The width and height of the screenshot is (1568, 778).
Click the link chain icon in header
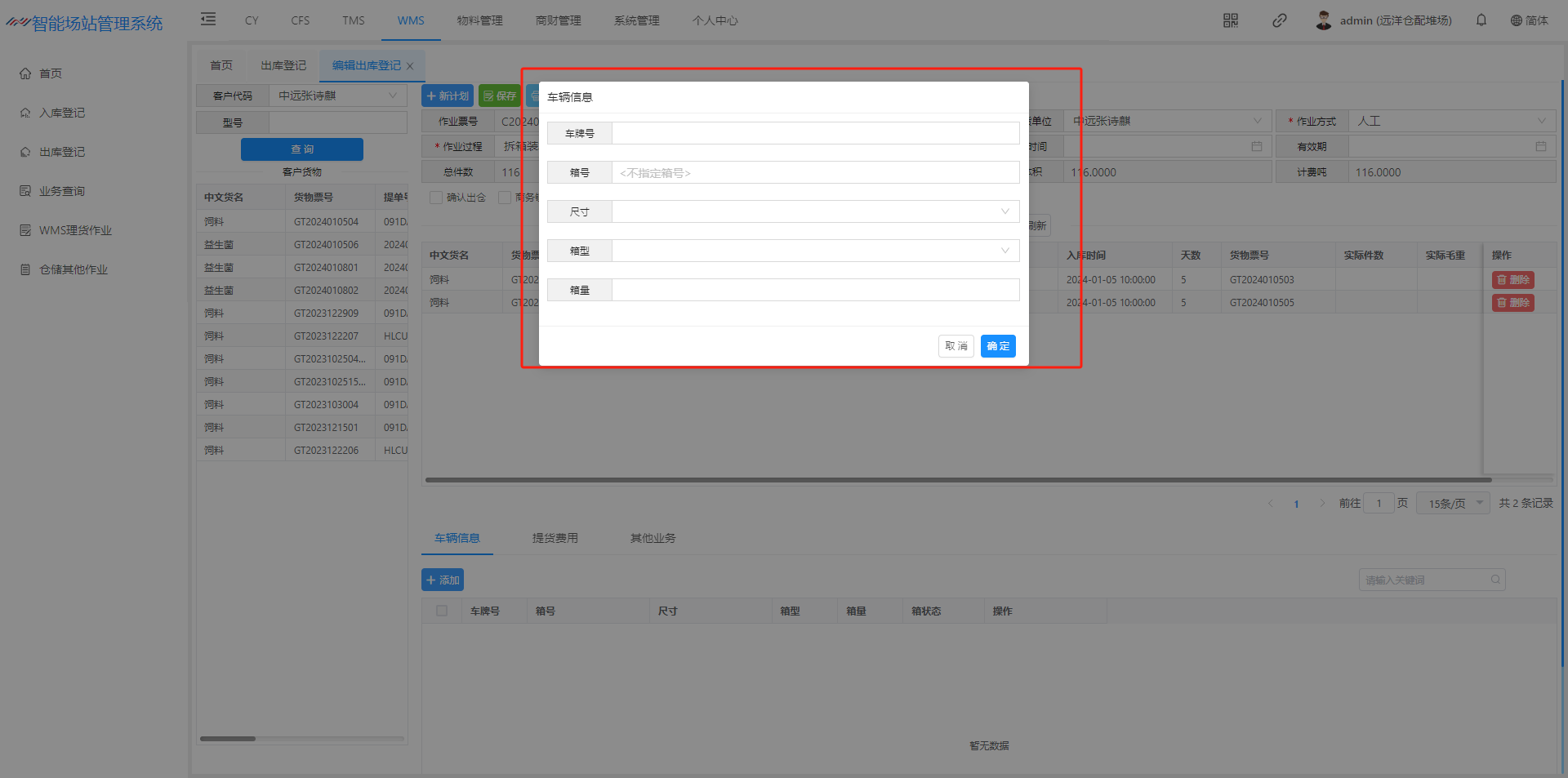[1280, 20]
